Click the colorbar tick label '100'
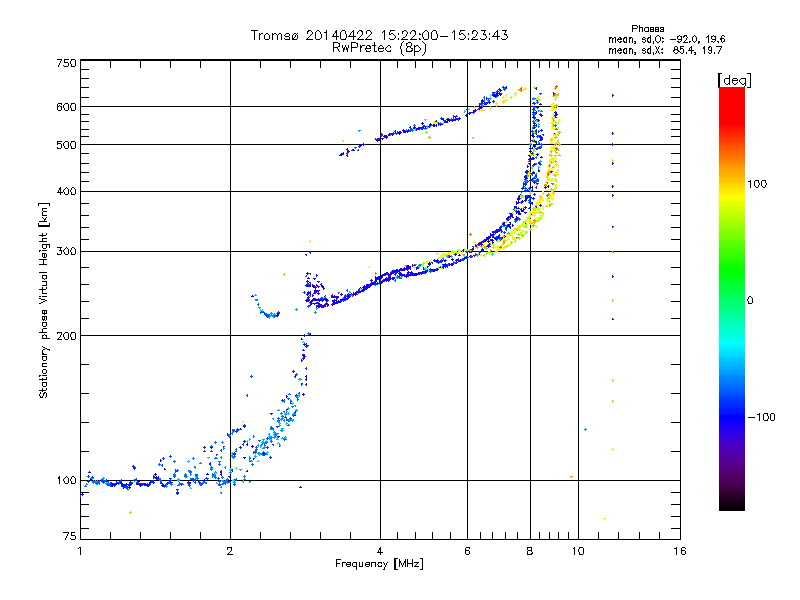 [757, 184]
